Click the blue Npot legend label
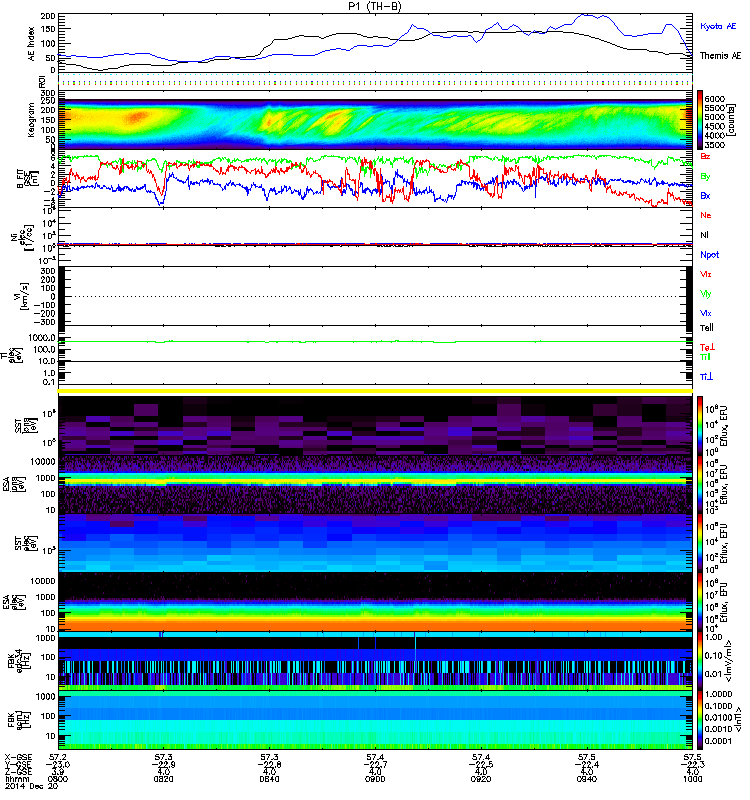This screenshot has height=800, width=750. (709, 255)
